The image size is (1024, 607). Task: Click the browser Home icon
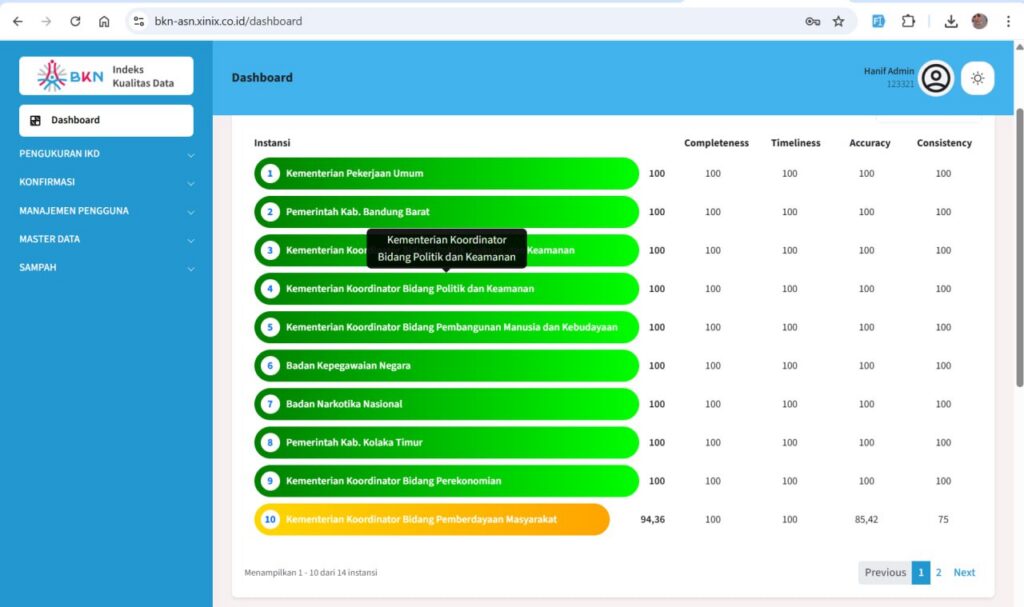click(104, 21)
